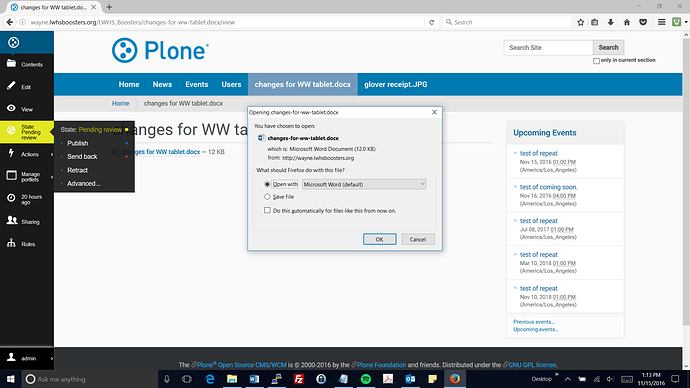Open test of coming soon event
Screen dimensions: 690x388
[x=549, y=187]
